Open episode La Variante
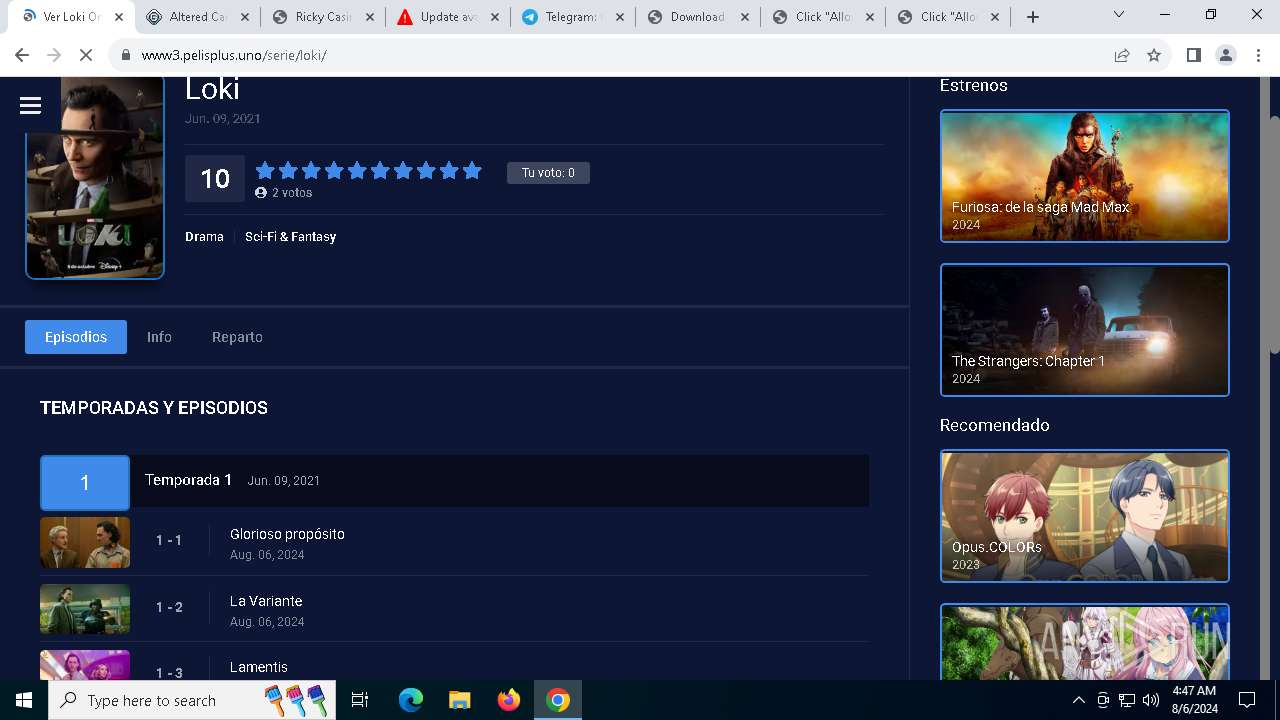Screen dimensions: 1280x720 tap(266, 601)
